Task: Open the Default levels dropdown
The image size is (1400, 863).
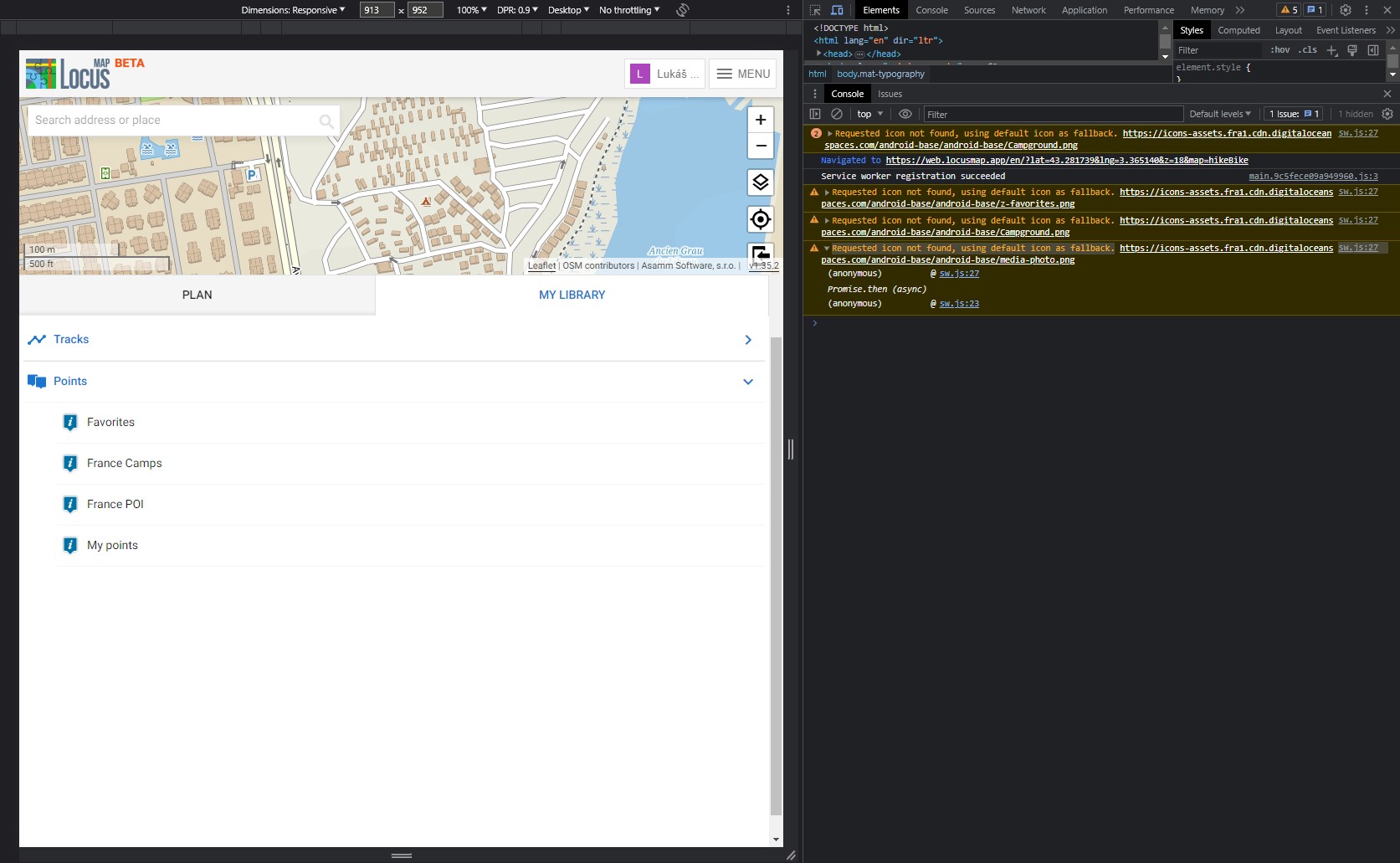Action: (1219, 114)
